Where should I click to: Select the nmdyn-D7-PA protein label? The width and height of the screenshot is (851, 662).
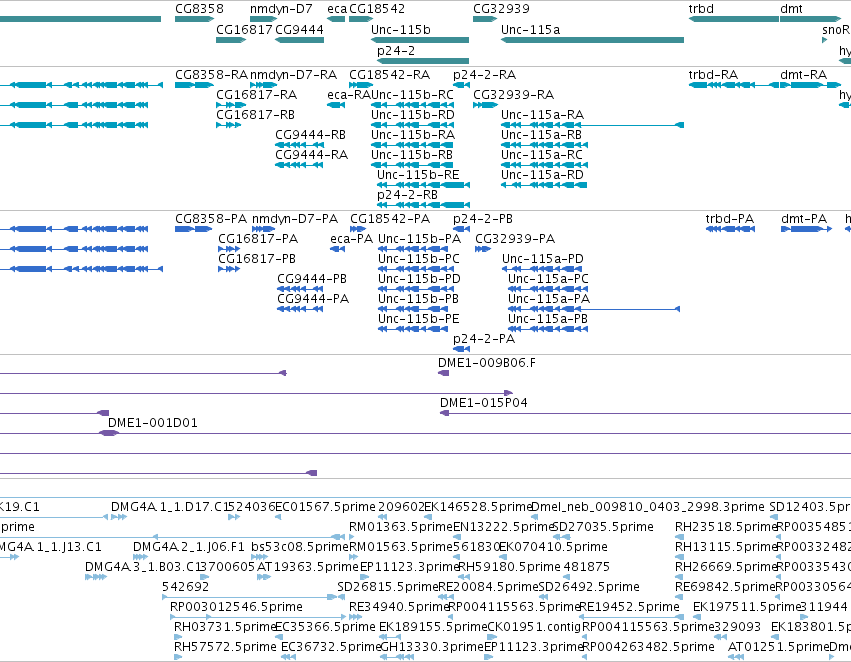295,219
